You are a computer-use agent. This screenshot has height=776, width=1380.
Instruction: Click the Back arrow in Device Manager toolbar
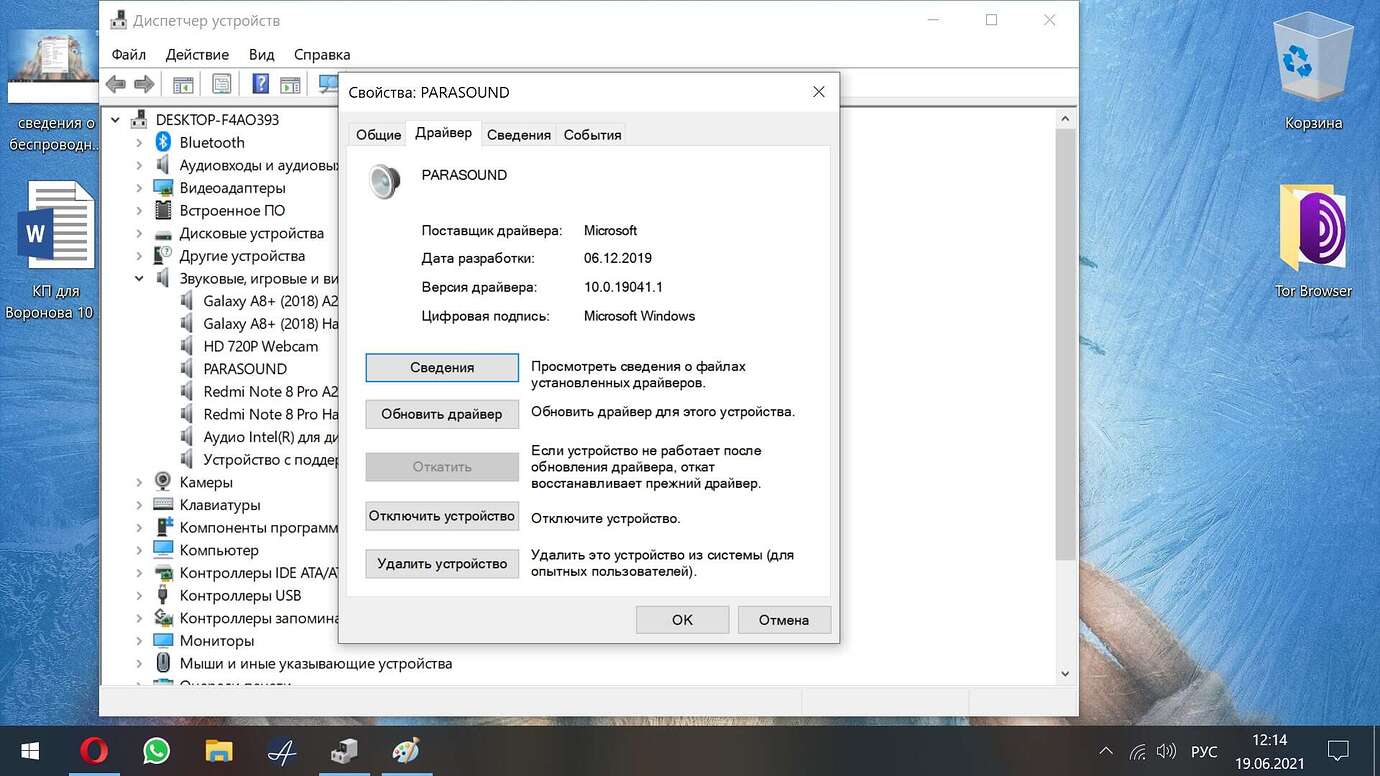click(116, 85)
